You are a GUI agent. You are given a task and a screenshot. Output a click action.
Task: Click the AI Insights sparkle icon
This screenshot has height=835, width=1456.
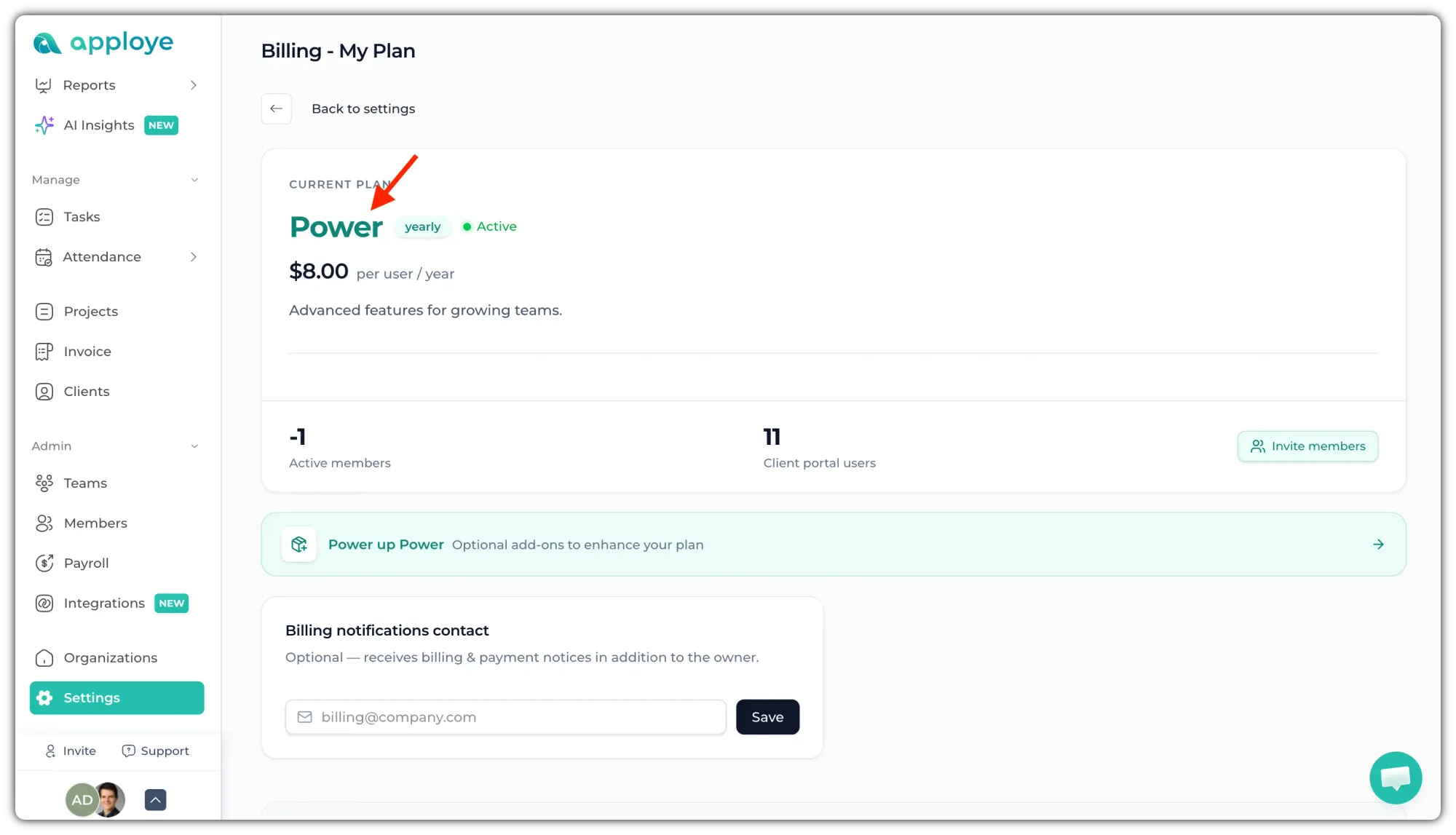click(x=44, y=125)
